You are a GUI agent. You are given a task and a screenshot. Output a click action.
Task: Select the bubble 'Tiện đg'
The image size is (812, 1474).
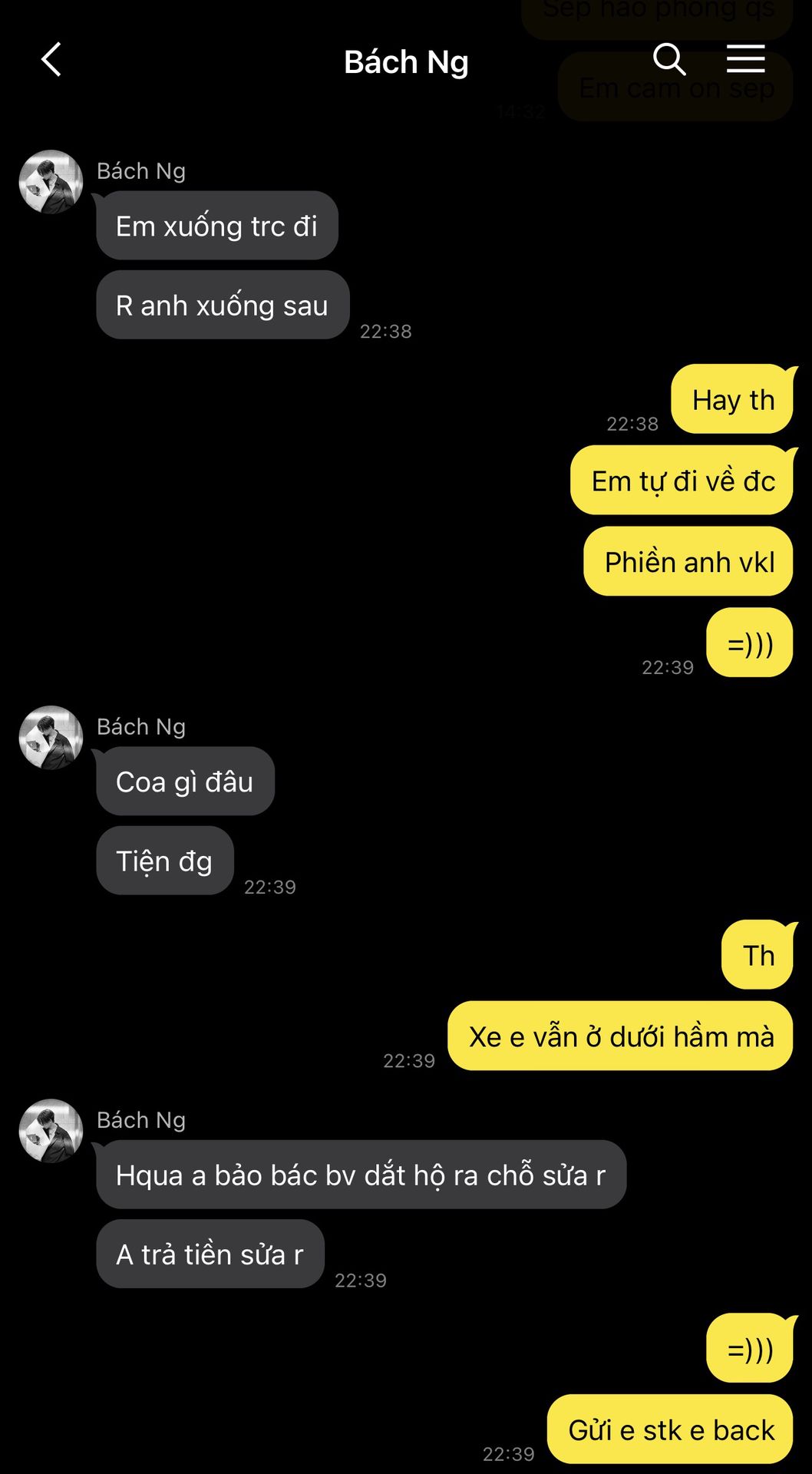click(x=165, y=861)
